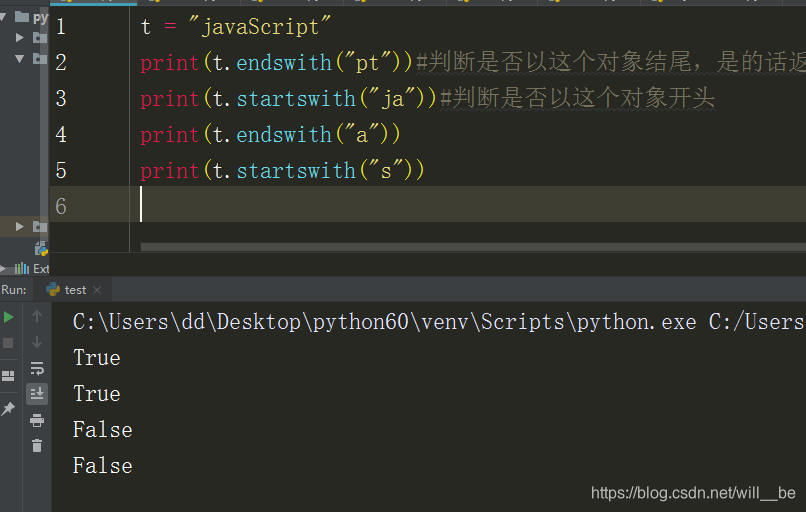Image resolution: width=806 pixels, height=512 pixels.
Task: Stop the running process with square icon
Action: pyautogui.click(x=8, y=343)
